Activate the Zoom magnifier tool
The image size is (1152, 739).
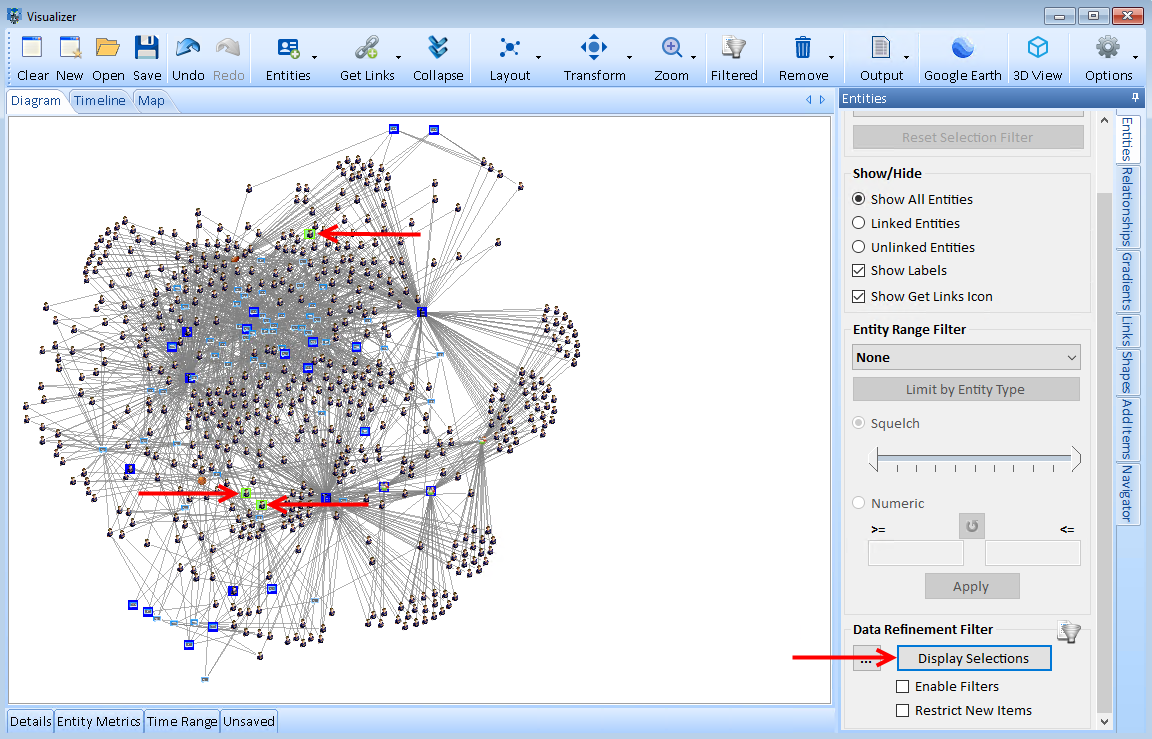672,48
